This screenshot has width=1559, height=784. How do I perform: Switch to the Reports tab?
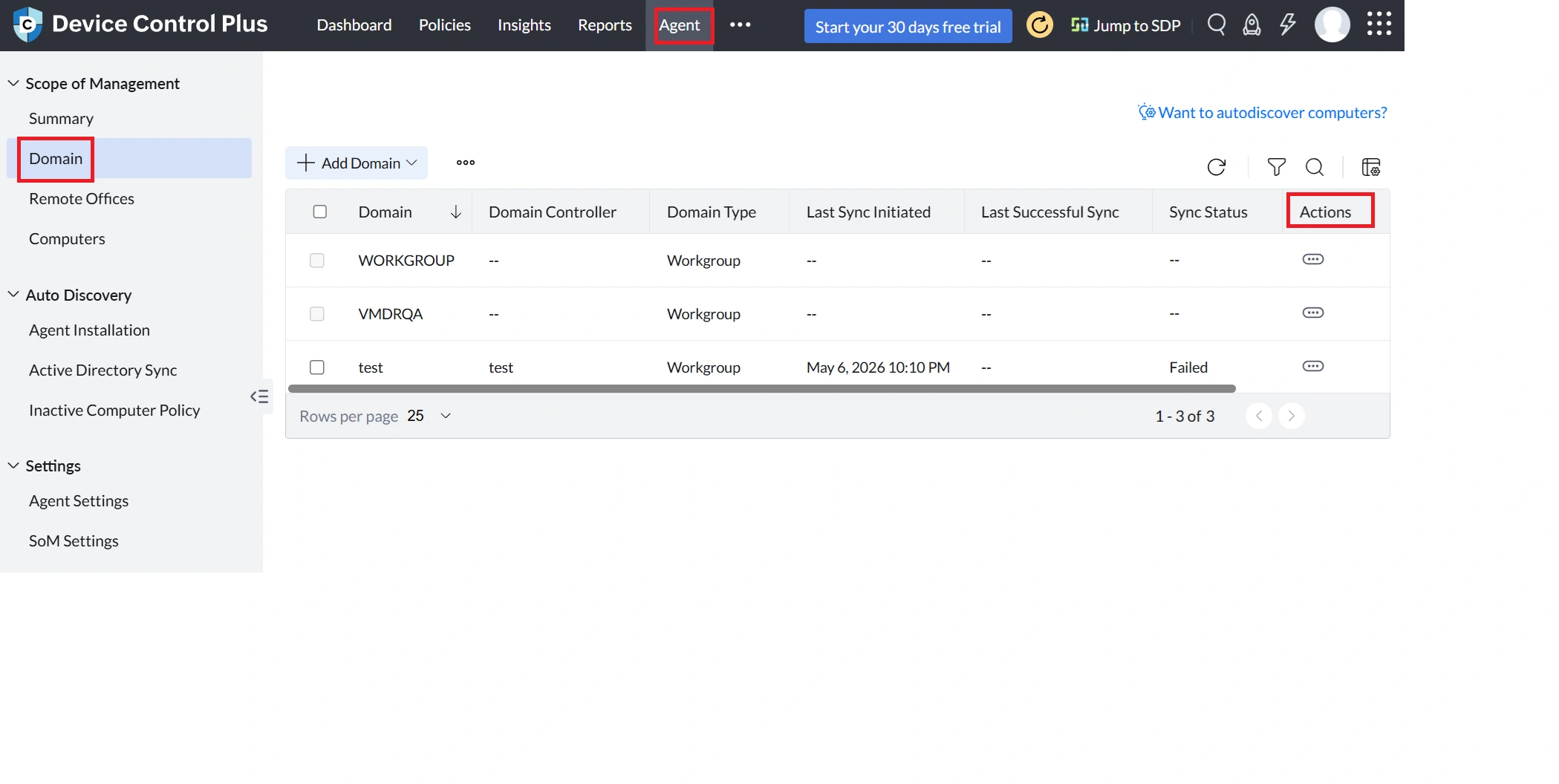tap(605, 25)
